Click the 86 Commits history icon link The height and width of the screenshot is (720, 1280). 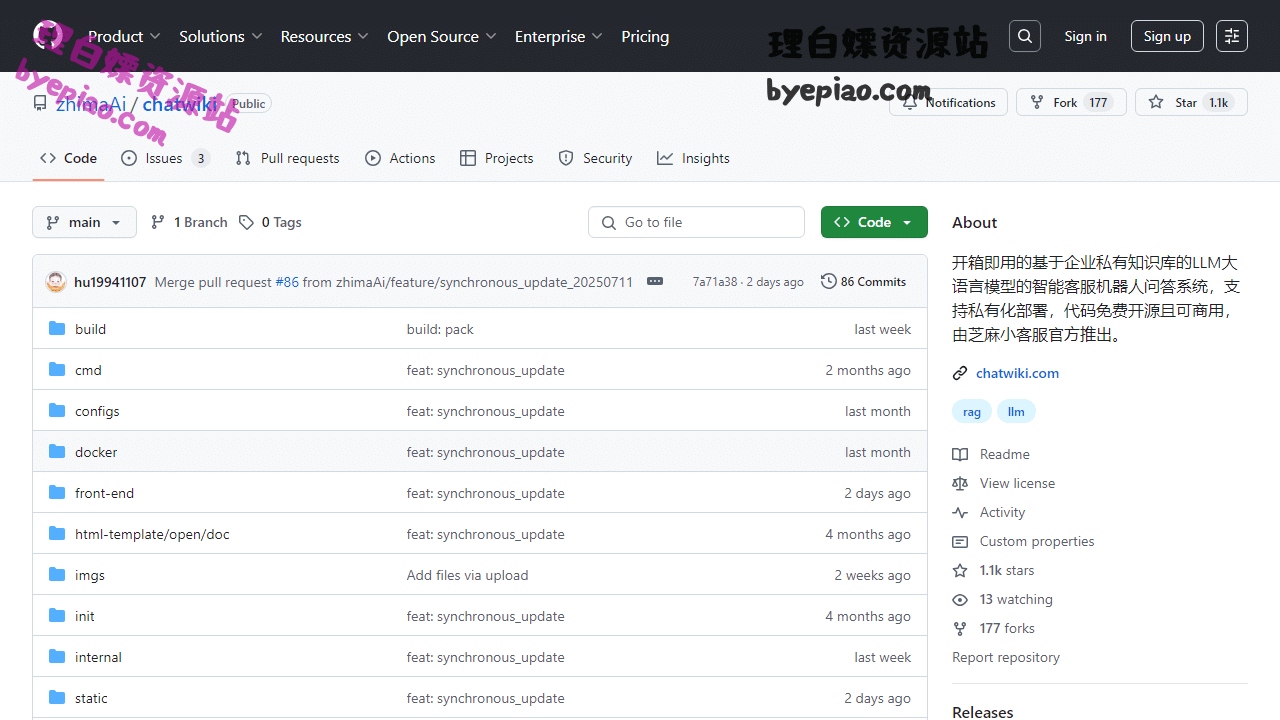tap(863, 282)
